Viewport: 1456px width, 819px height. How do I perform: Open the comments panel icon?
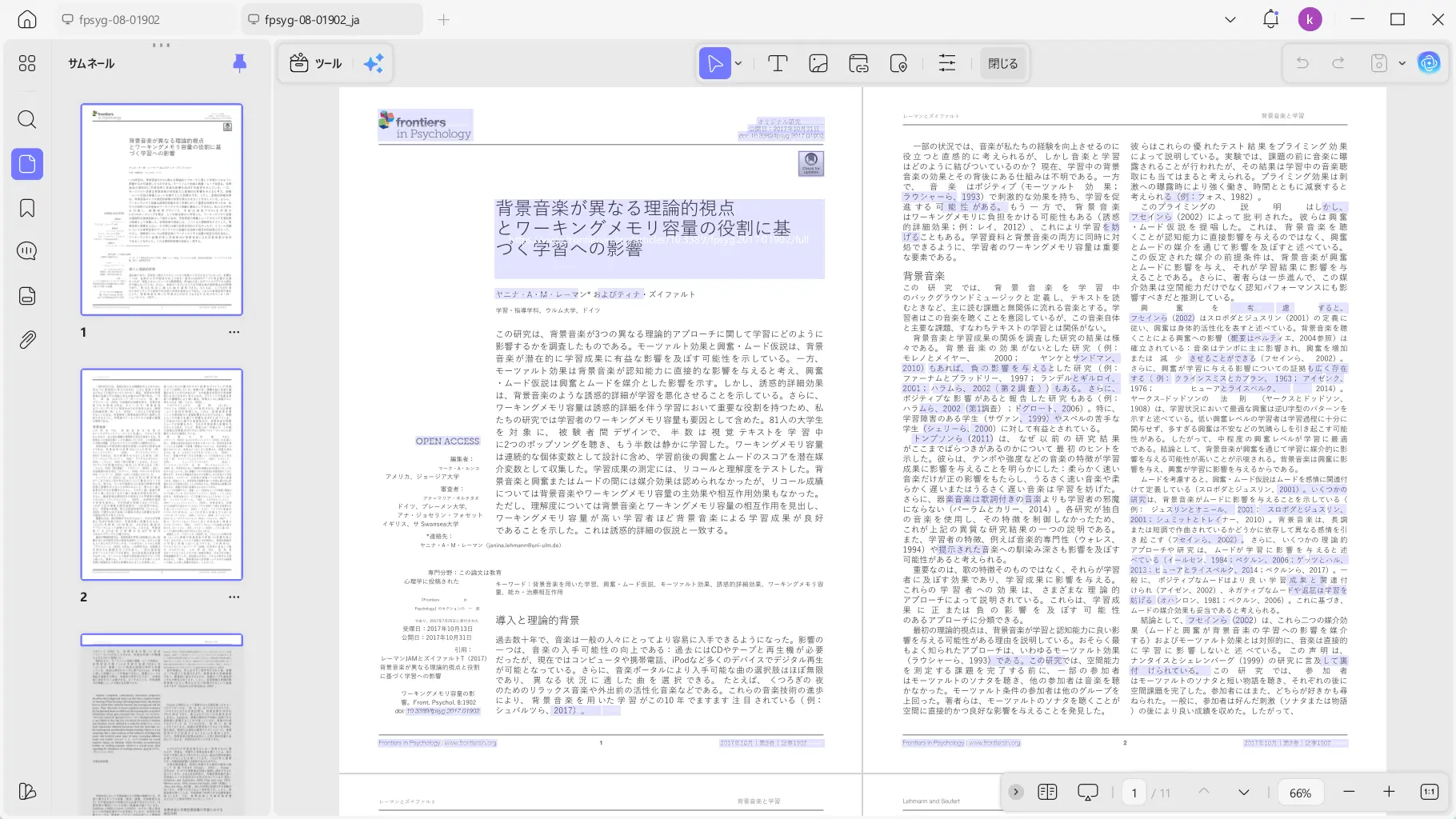pyautogui.click(x=27, y=251)
